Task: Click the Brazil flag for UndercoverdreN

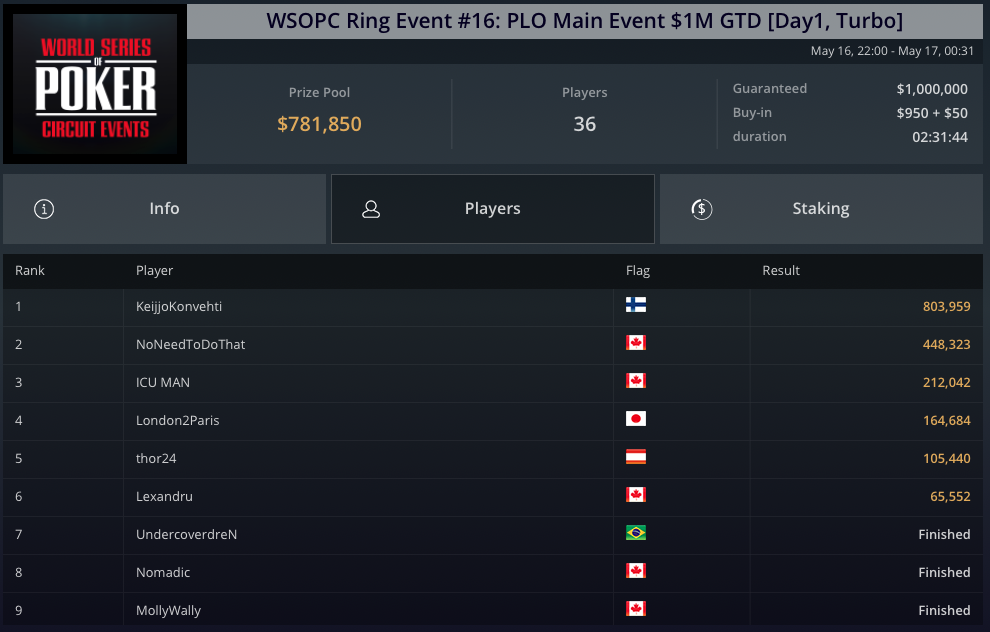Action: click(x=635, y=533)
